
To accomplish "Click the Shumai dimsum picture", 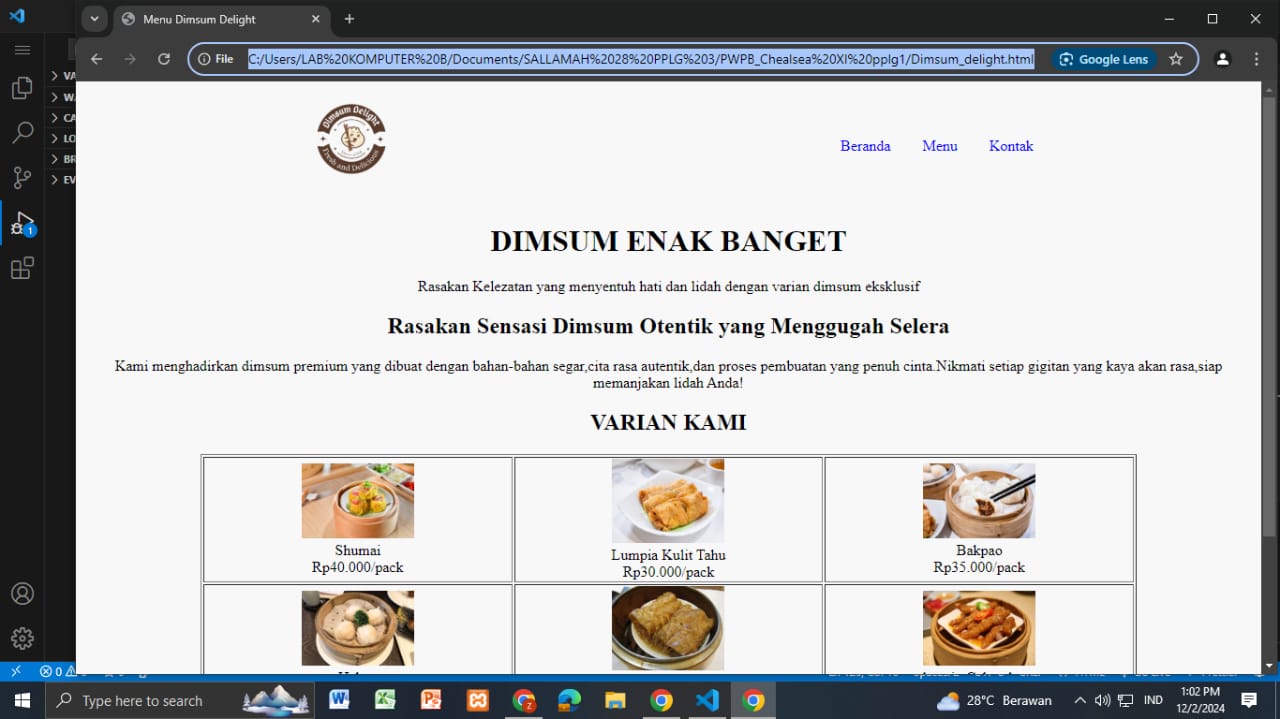I will [x=358, y=500].
